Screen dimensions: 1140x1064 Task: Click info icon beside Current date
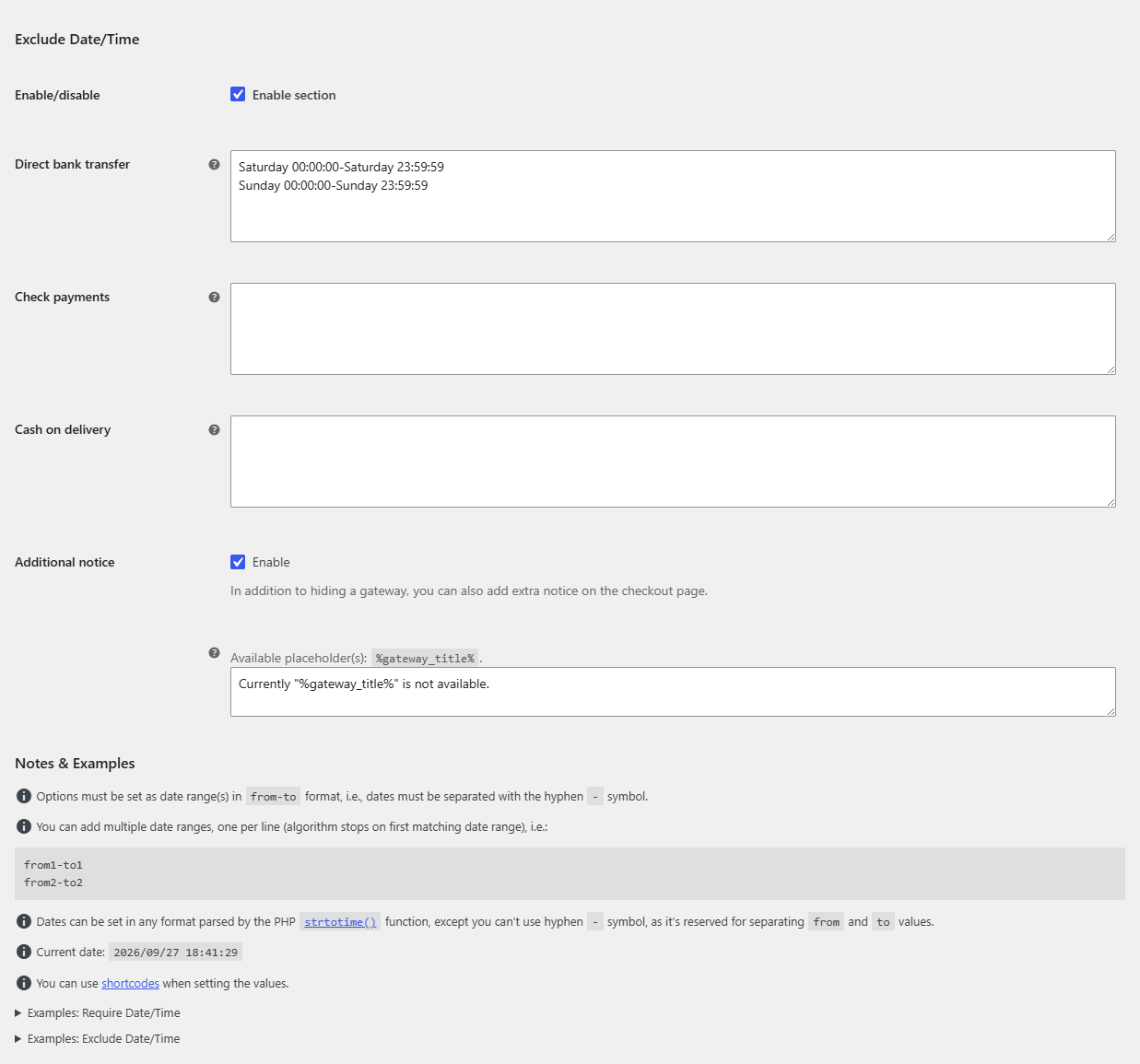[x=24, y=952]
